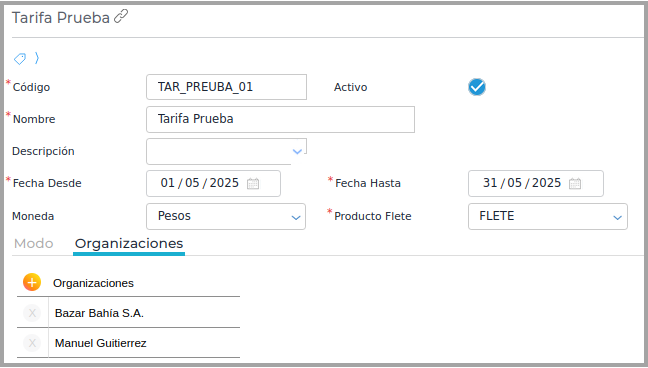Image resolution: width=648 pixels, height=368 pixels.
Task: Click the Fecha Desde date field
Action: click(x=213, y=183)
